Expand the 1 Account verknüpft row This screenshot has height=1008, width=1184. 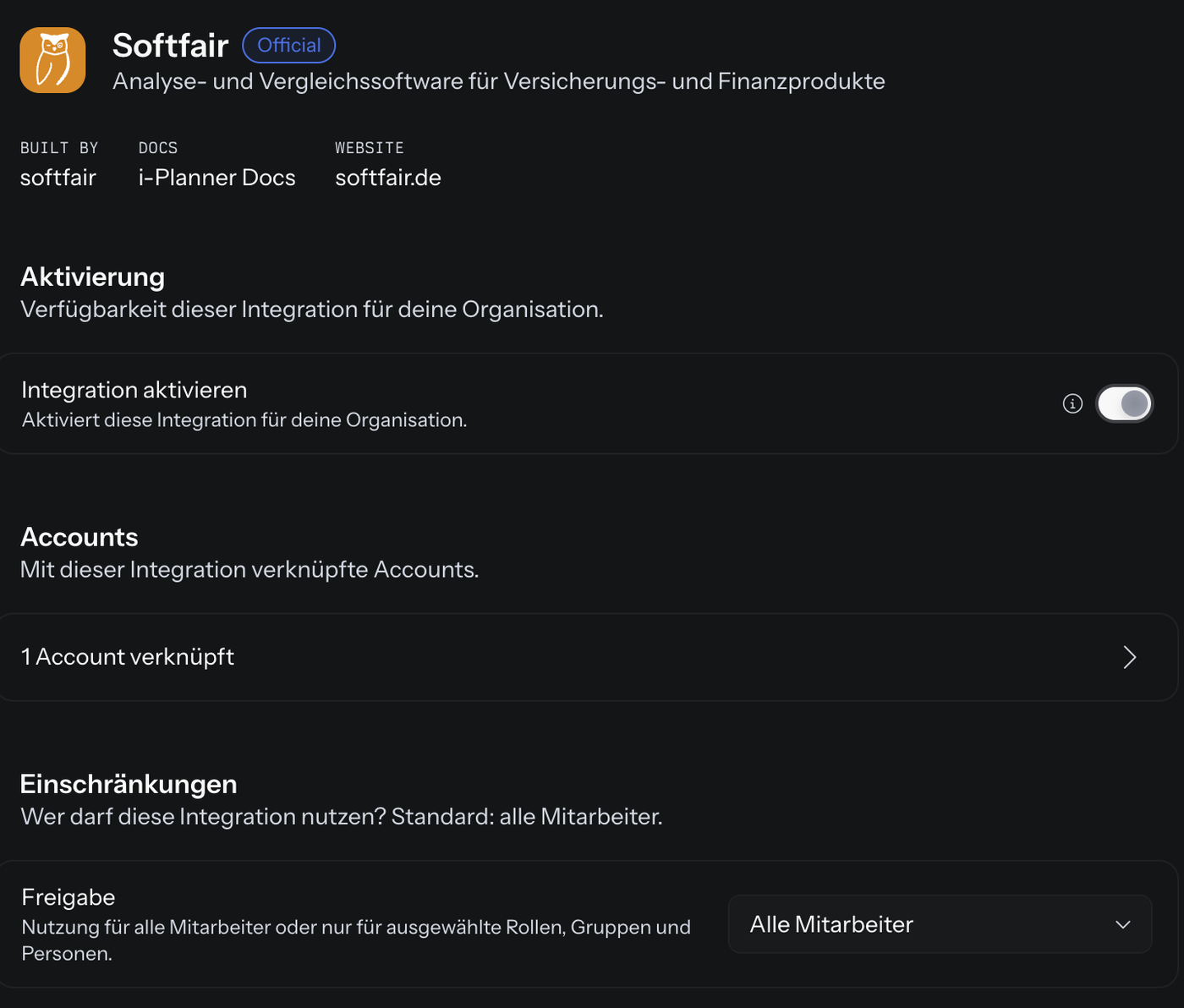587,657
